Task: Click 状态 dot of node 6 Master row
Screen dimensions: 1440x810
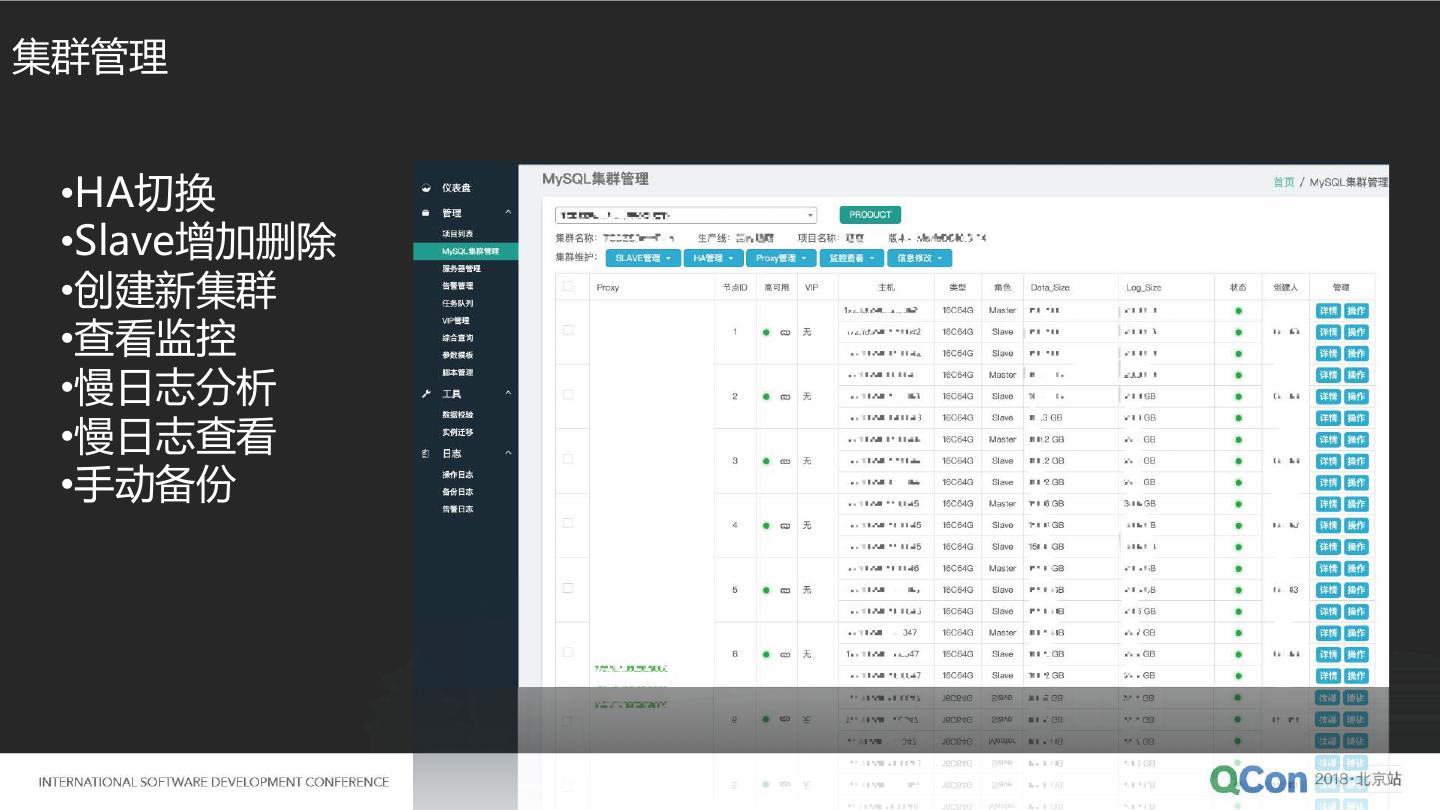Action: (1238, 633)
